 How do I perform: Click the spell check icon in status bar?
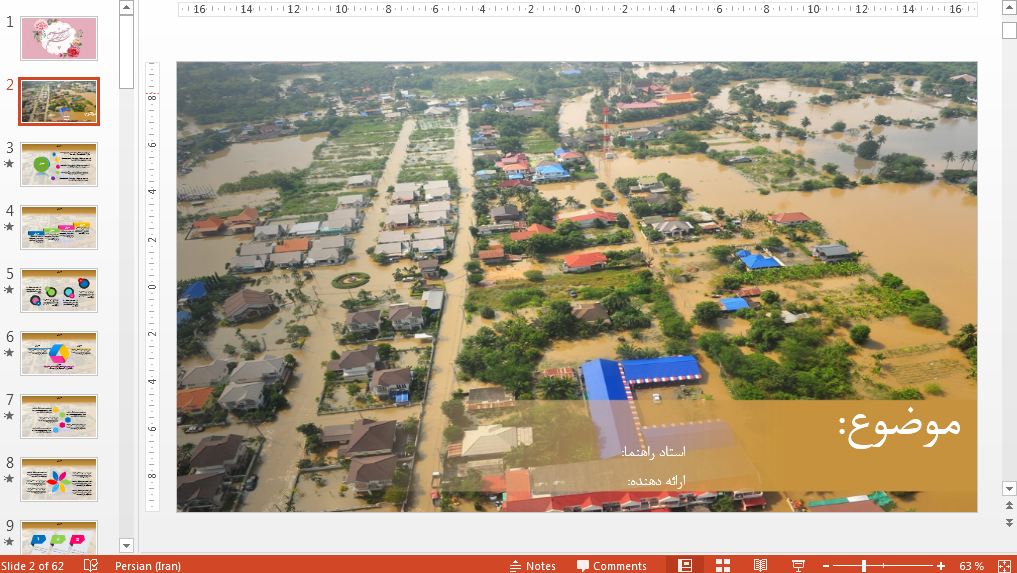[91, 565]
